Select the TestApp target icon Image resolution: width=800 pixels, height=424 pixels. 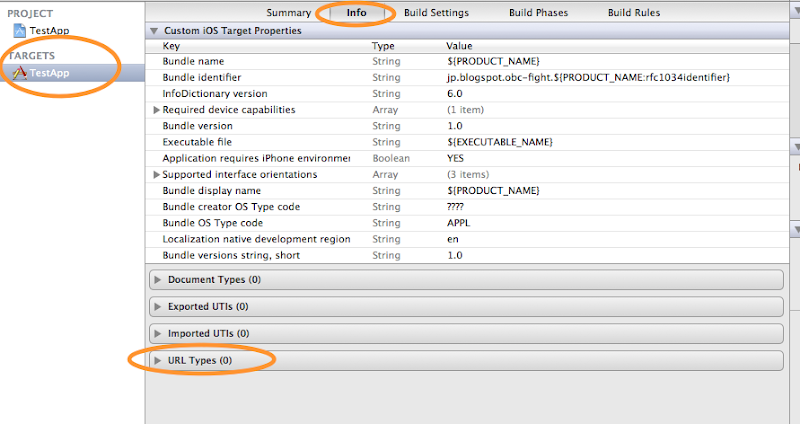19,73
